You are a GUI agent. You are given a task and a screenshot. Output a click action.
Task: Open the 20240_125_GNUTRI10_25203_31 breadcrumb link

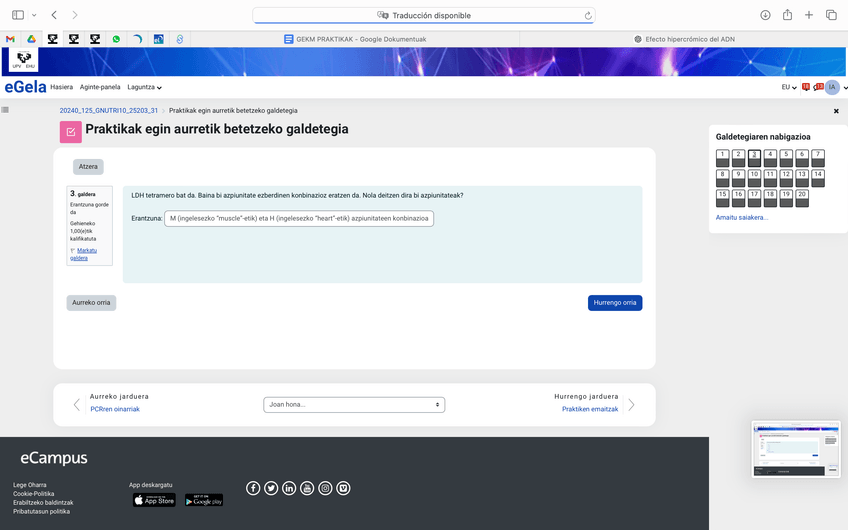(109, 110)
